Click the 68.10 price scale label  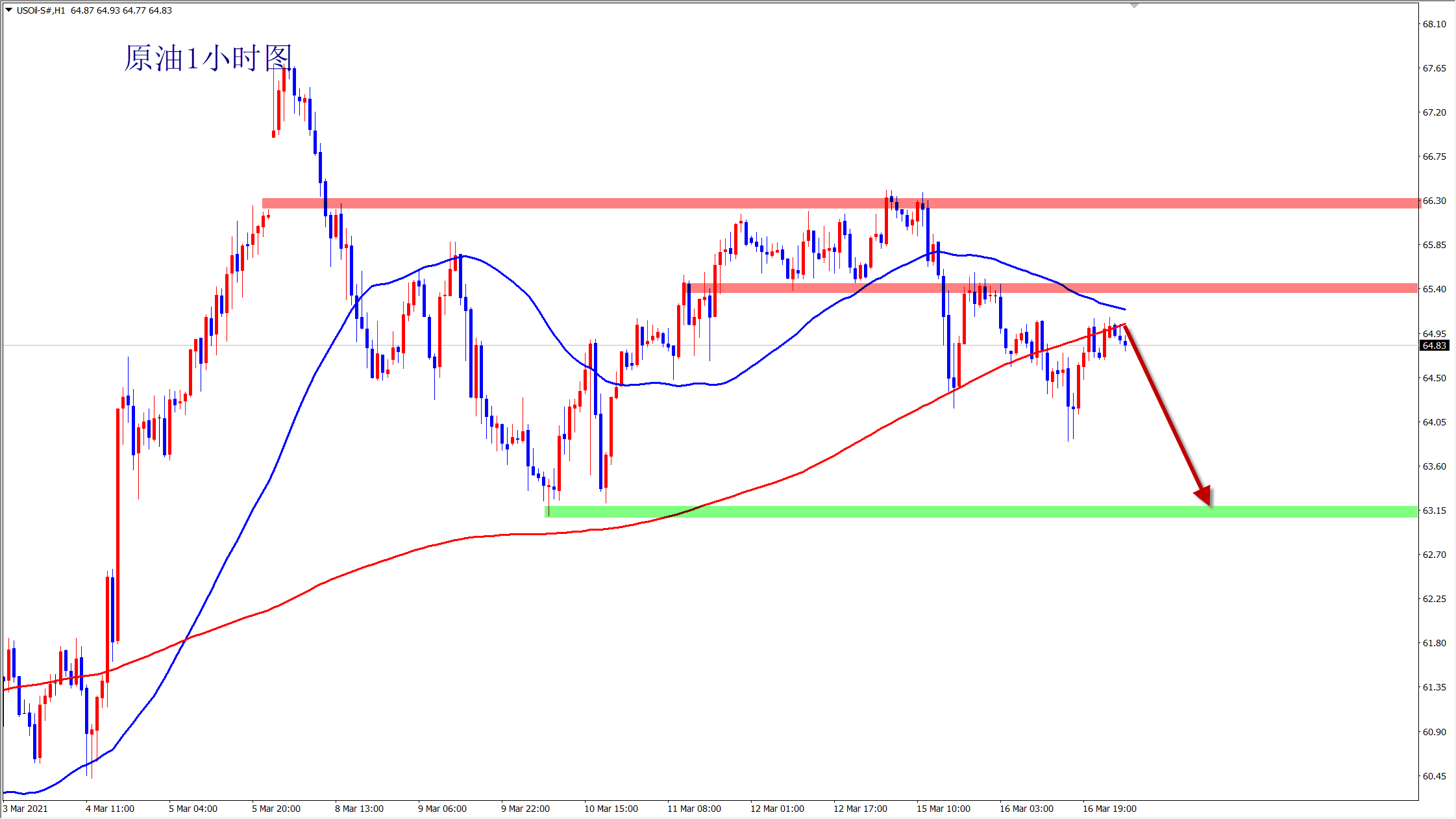pyautogui.click(x=1434, y=24)
